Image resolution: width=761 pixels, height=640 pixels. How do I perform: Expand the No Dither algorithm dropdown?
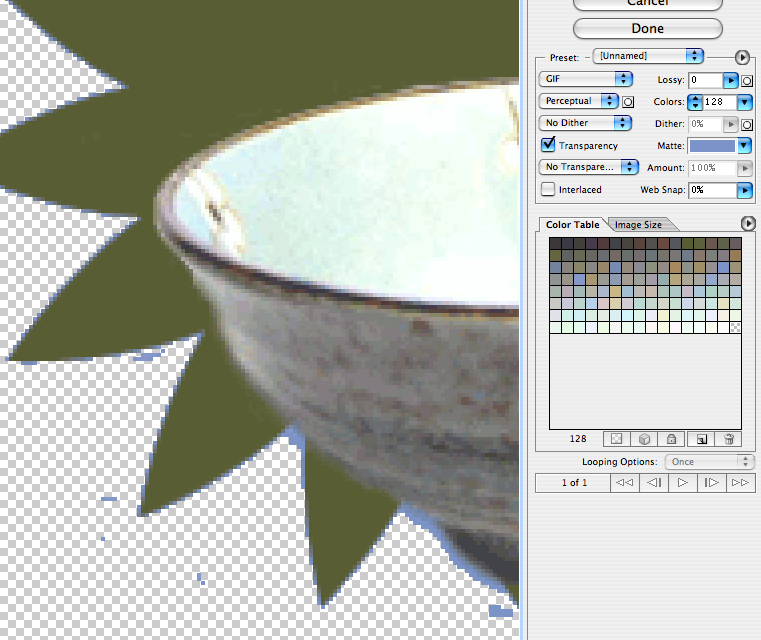[586, 123]
